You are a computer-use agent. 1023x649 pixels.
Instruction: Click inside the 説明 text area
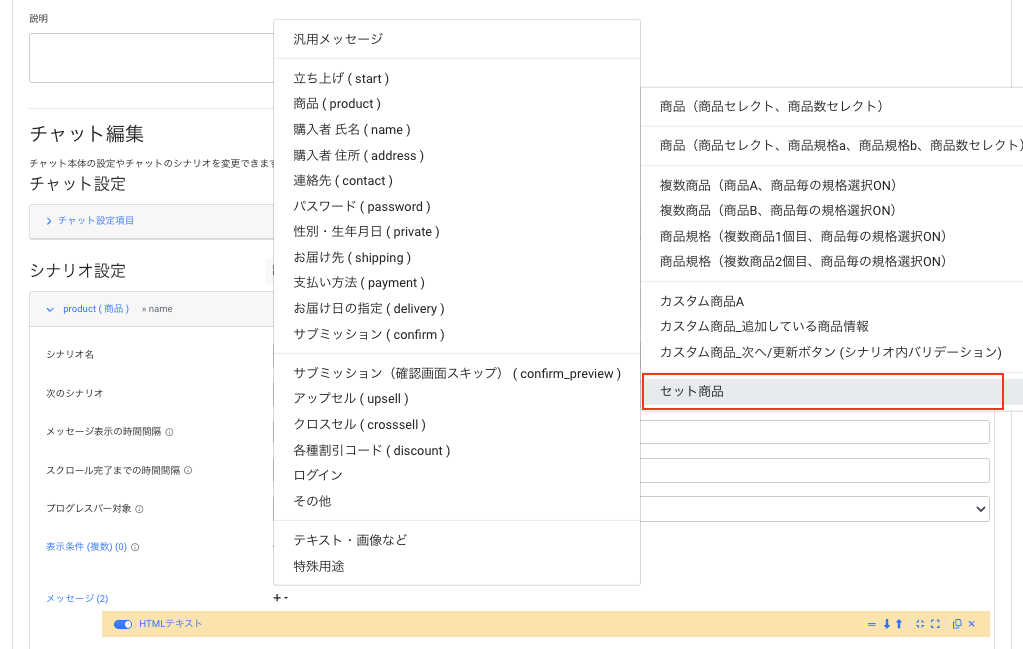coord(151,58)
